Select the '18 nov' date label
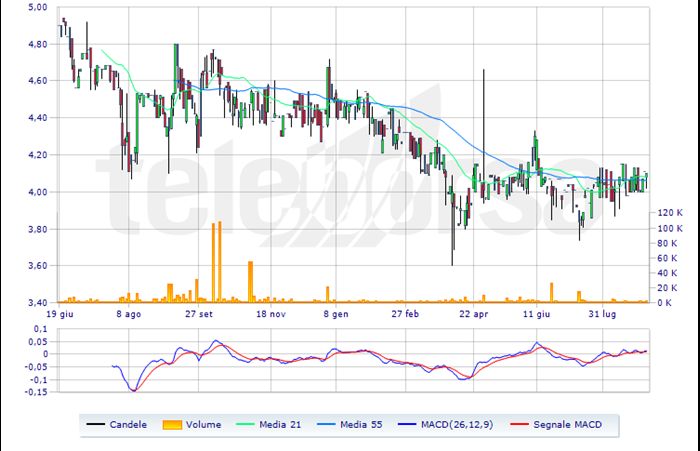Image resolution: width=700 pixels, height=451 pixels. coord(271,314)
